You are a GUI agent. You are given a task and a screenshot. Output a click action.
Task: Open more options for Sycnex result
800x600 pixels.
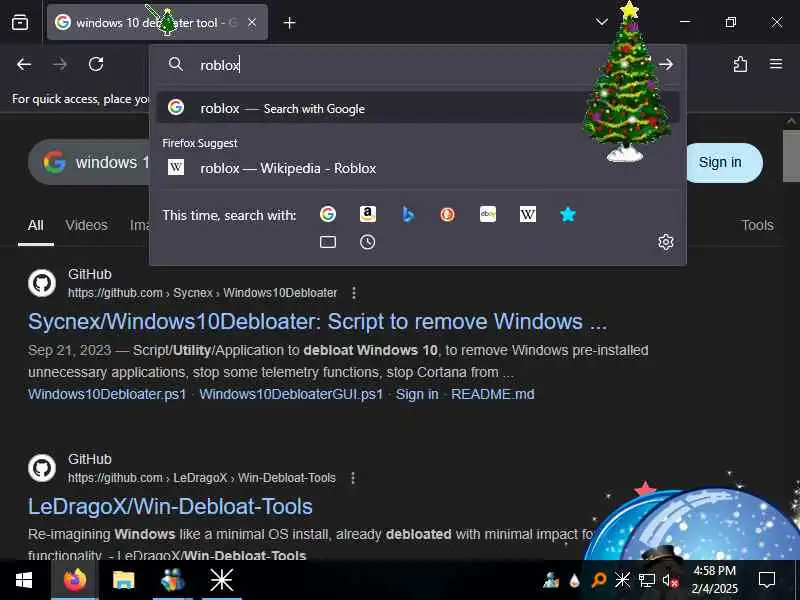pyautogui.click(x=354, y=293)
